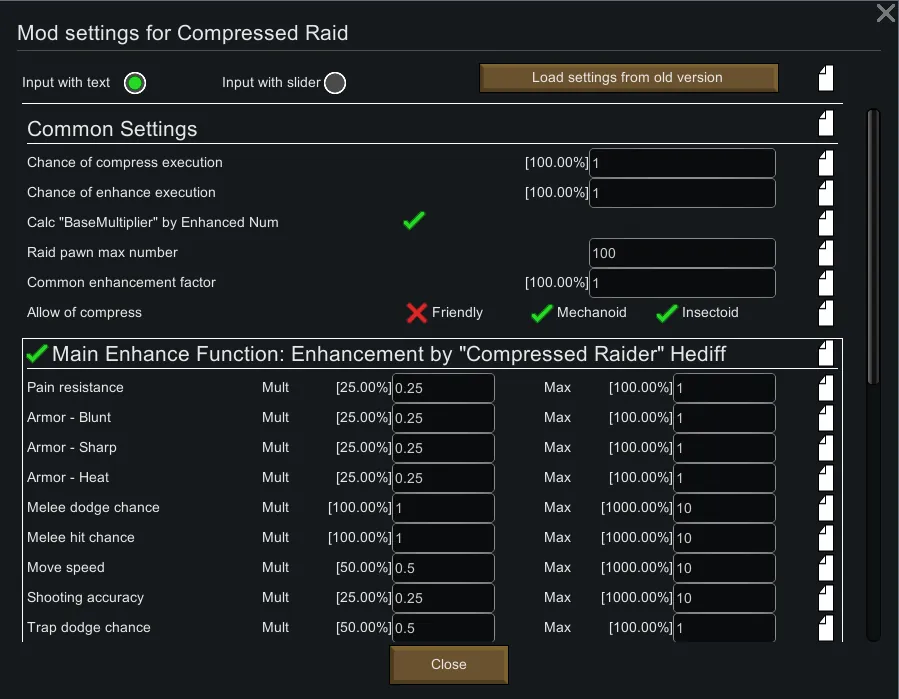Enable Friendly in Allow of compress
This screenshot has width=899, height=699.
(417, 313)
